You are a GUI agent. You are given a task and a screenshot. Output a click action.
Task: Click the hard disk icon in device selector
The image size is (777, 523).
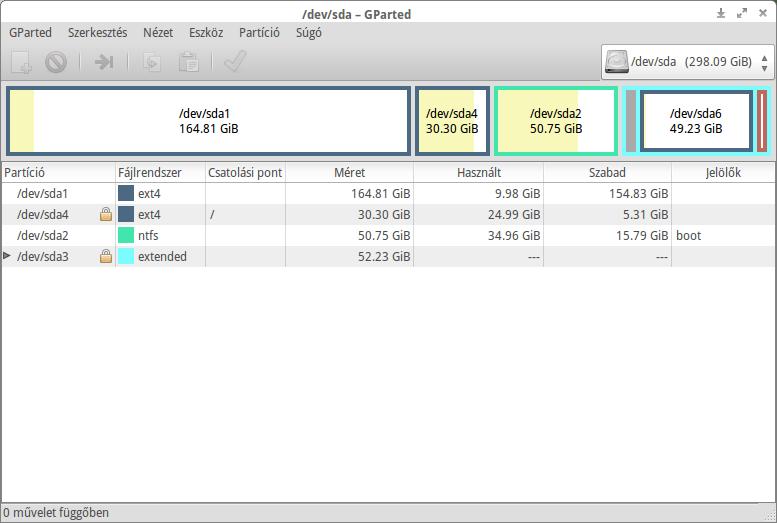(x=616, y=62)
